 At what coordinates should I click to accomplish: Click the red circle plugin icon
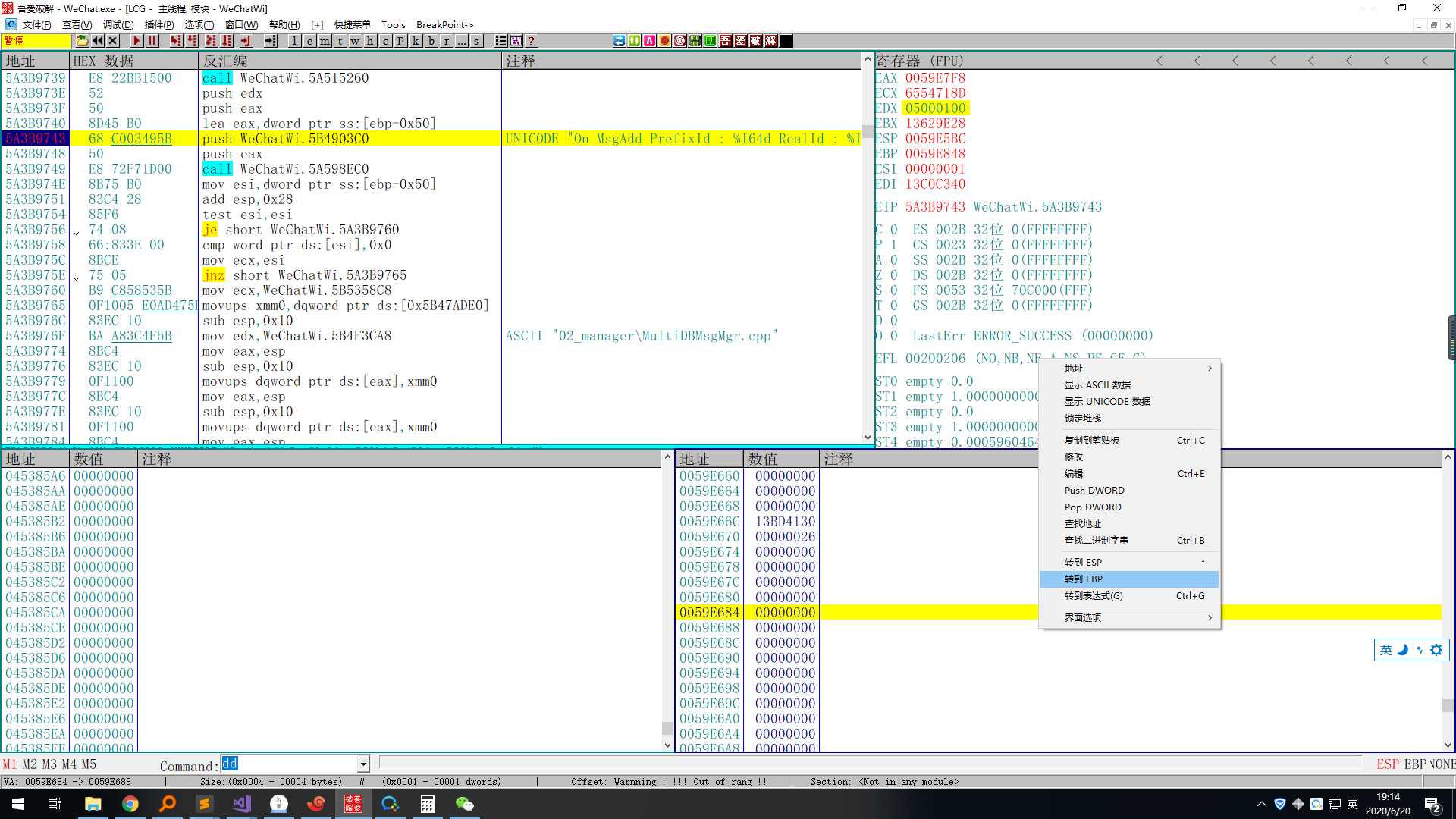point(665,41)
